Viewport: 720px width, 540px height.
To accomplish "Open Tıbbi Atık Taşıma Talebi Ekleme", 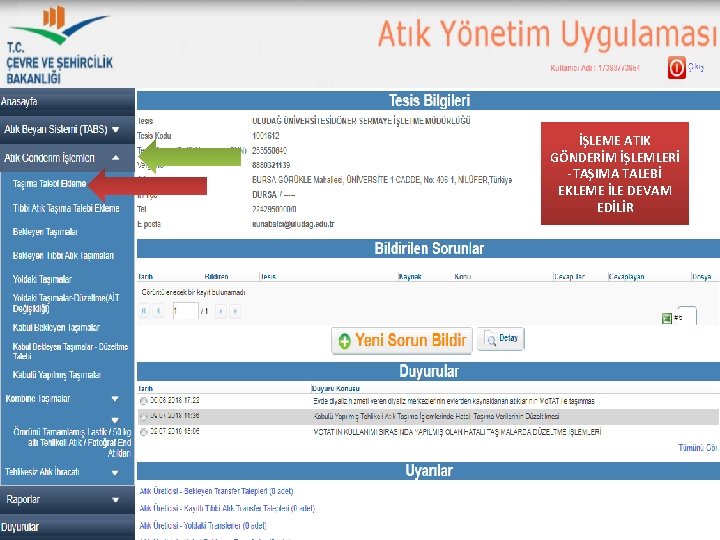I will click(66, 208).
